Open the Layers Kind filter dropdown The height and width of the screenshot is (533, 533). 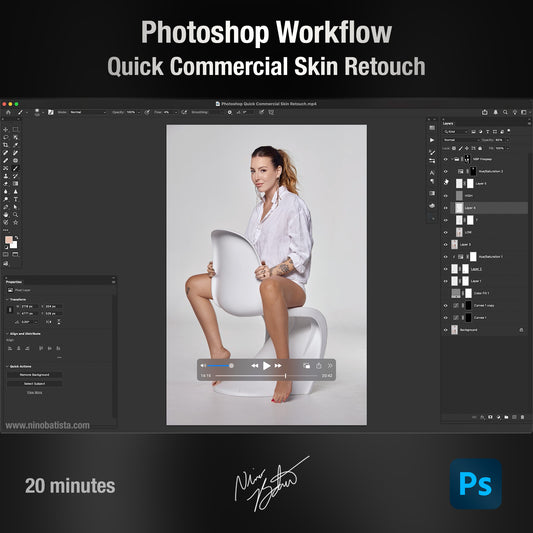tap(456, 132)
